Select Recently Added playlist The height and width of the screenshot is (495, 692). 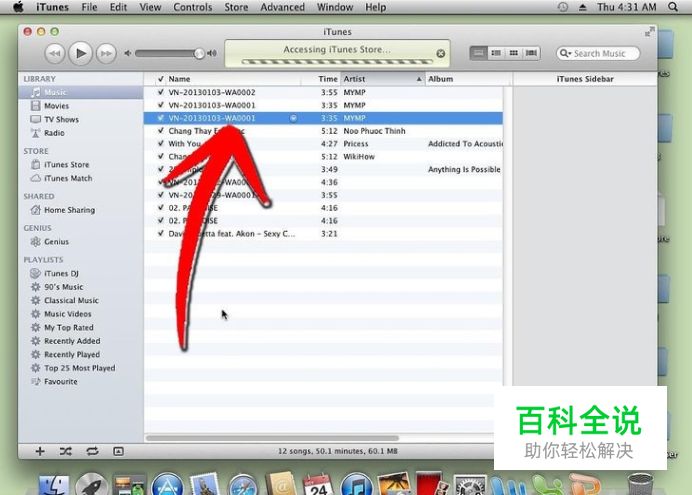click(81, 341)
